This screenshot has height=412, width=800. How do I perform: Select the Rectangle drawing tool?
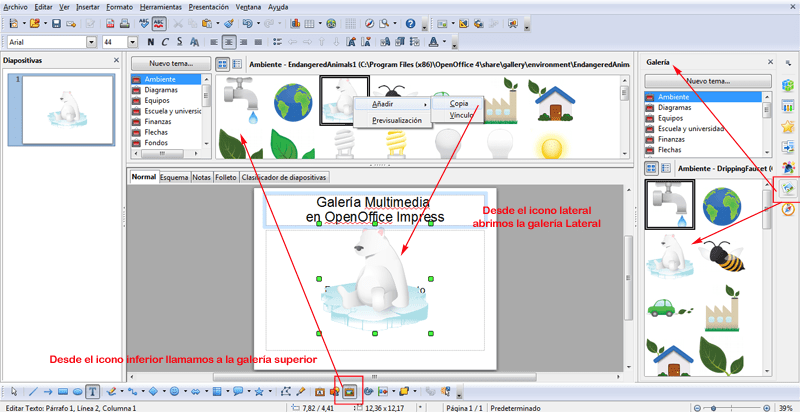point(63,392)
